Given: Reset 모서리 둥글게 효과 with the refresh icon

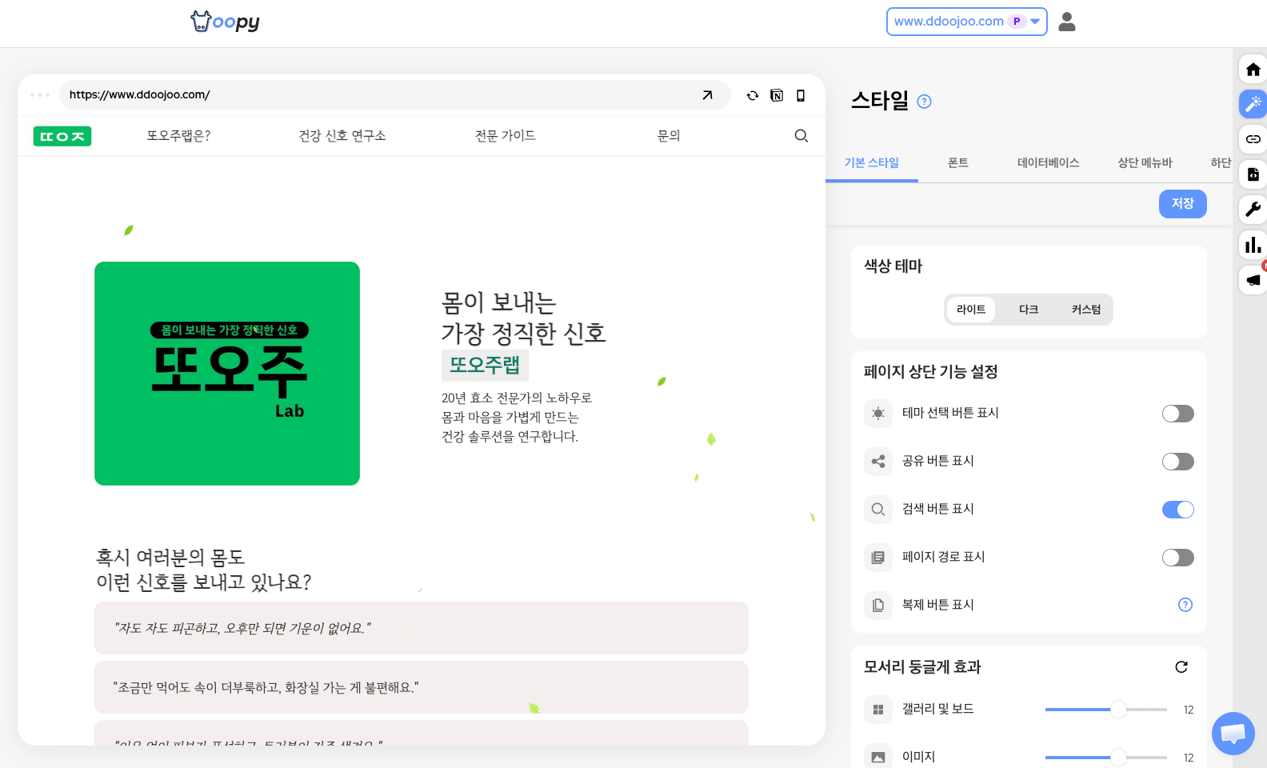Looking at the screenshot, I should 1181,667.
